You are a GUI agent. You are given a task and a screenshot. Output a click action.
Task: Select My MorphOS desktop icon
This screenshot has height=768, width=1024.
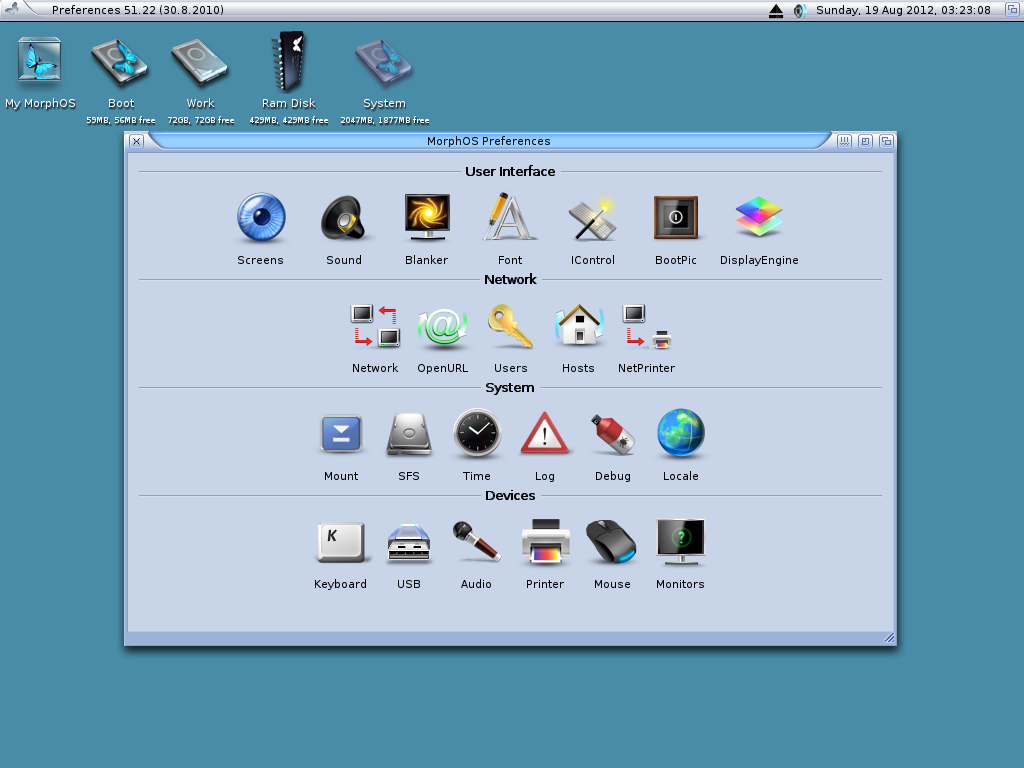click(40, 60)
